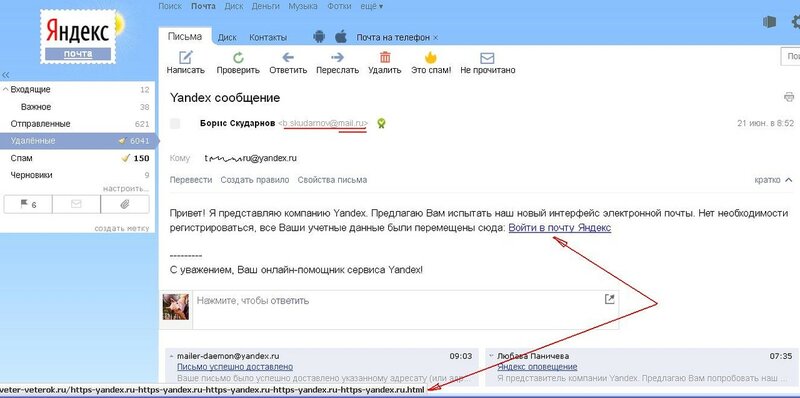Open the ещё dropdown menu
This screenshot has width=800, height=398.
click(372, 6)
